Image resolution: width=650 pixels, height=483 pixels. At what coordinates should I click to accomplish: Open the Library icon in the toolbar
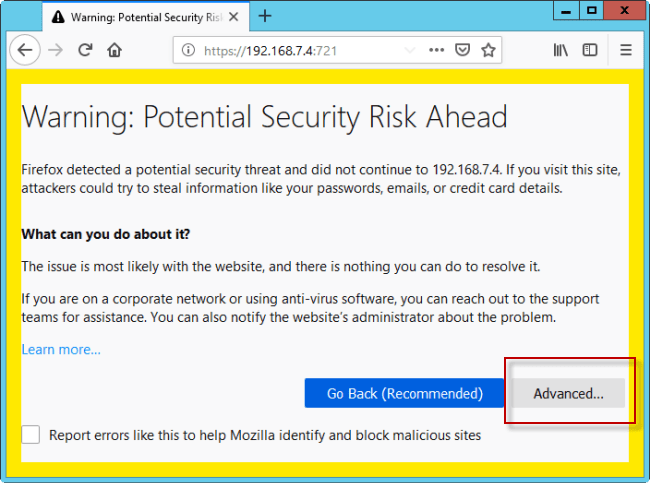click(561, 50)
